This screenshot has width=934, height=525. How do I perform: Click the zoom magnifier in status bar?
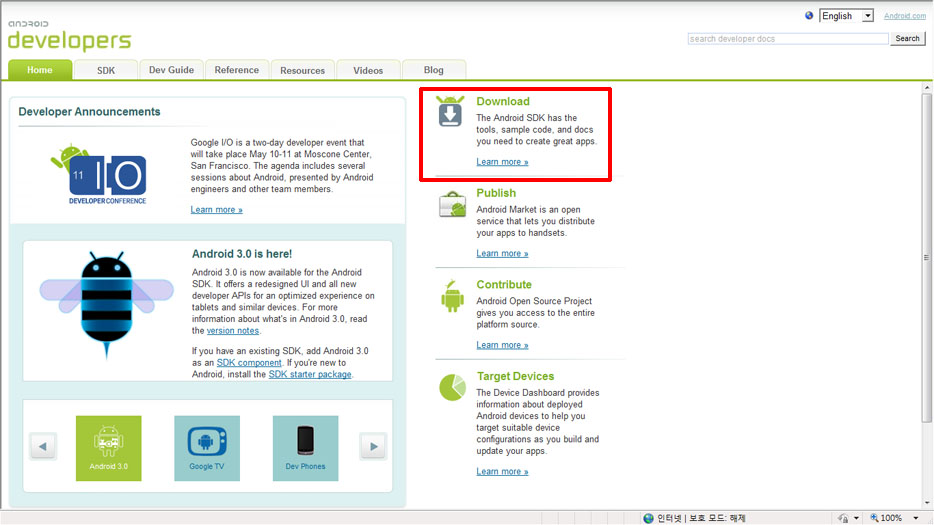coord(874,518)
